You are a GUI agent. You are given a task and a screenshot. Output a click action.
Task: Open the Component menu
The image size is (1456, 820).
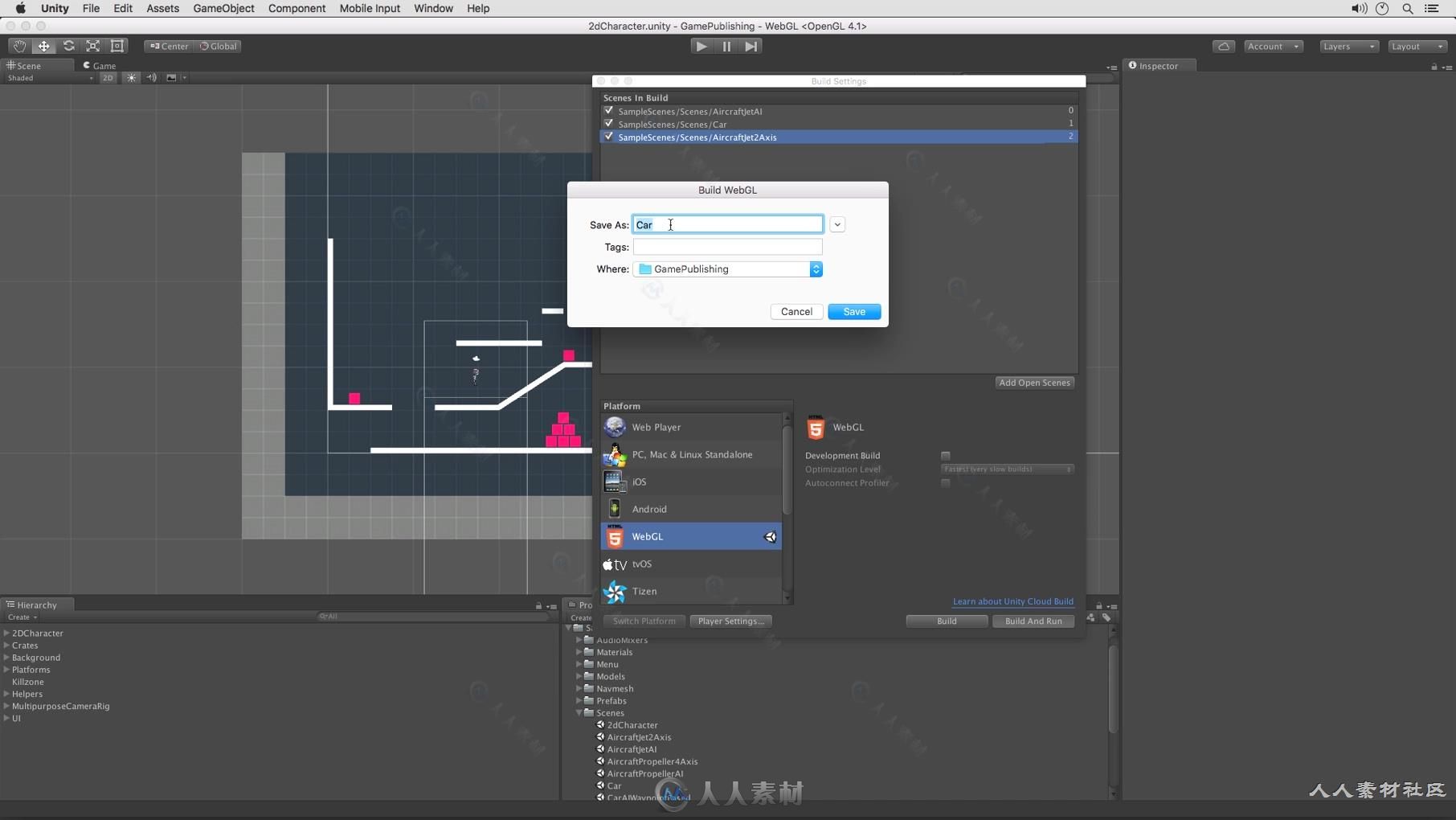tap(297, 8)
